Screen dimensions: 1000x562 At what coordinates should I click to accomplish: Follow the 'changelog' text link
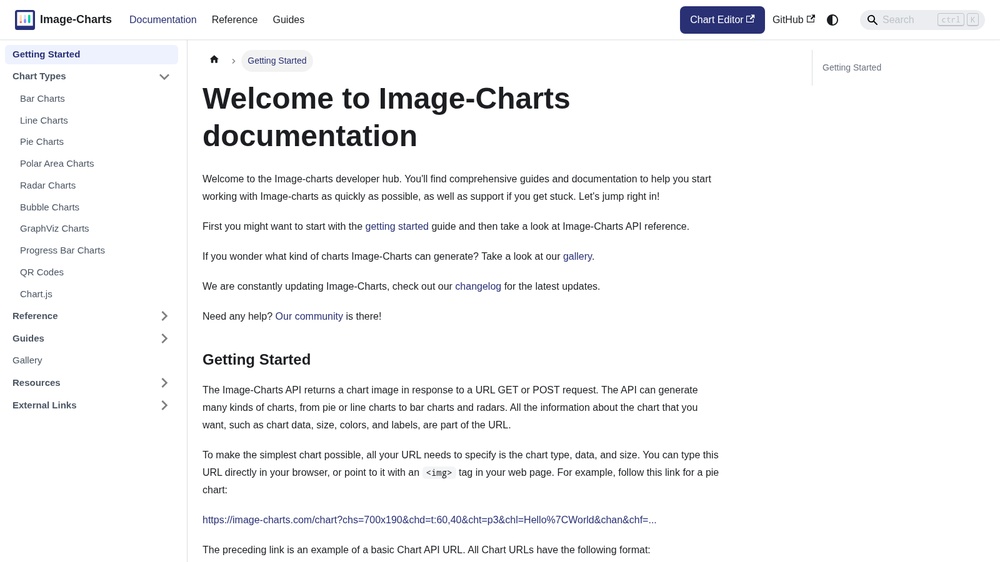(478, 286)
